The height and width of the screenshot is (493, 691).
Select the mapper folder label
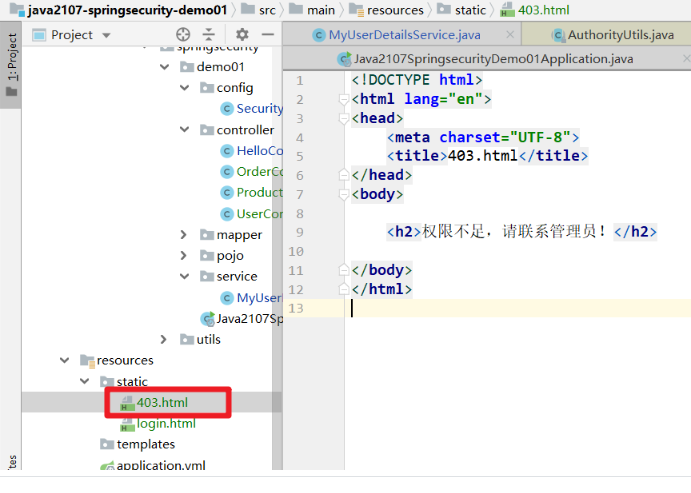[239, 235]
